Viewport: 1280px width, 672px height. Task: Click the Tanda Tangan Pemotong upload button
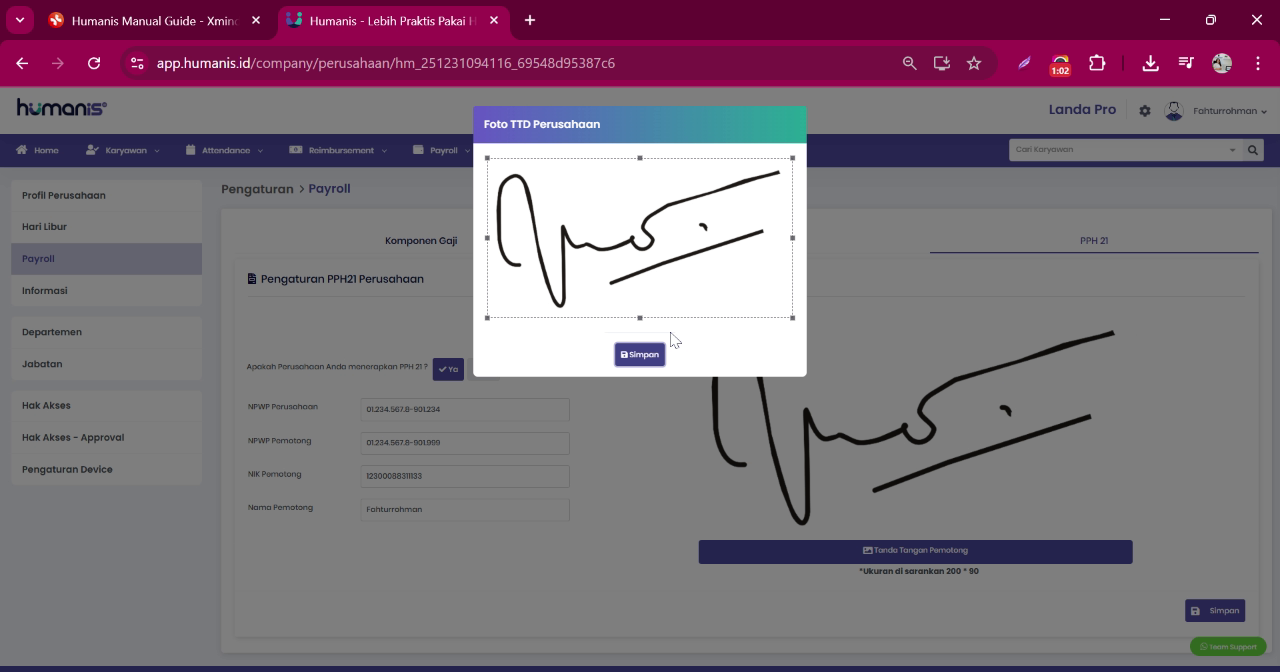click(x=915, y=551)
